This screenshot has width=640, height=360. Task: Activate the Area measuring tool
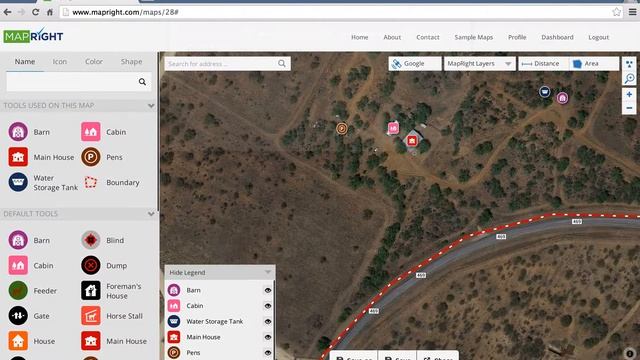click(594, 64)
